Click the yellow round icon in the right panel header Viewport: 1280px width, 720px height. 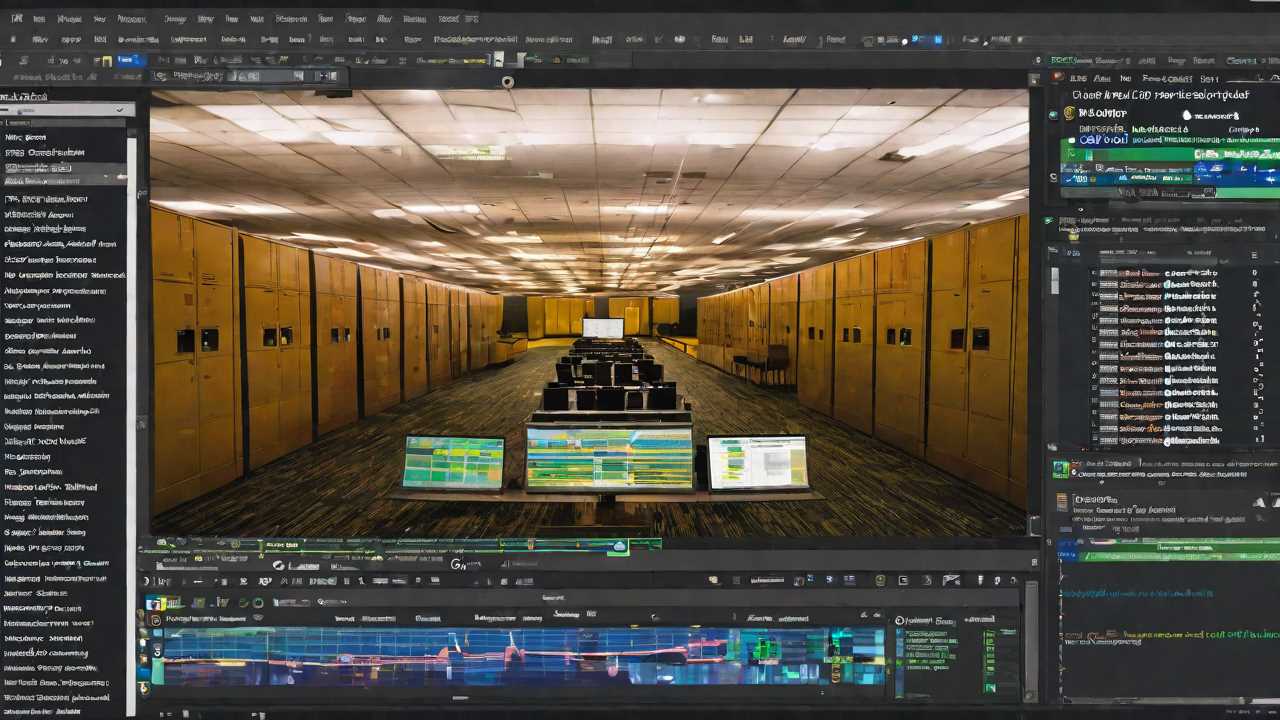(1069, 113)
